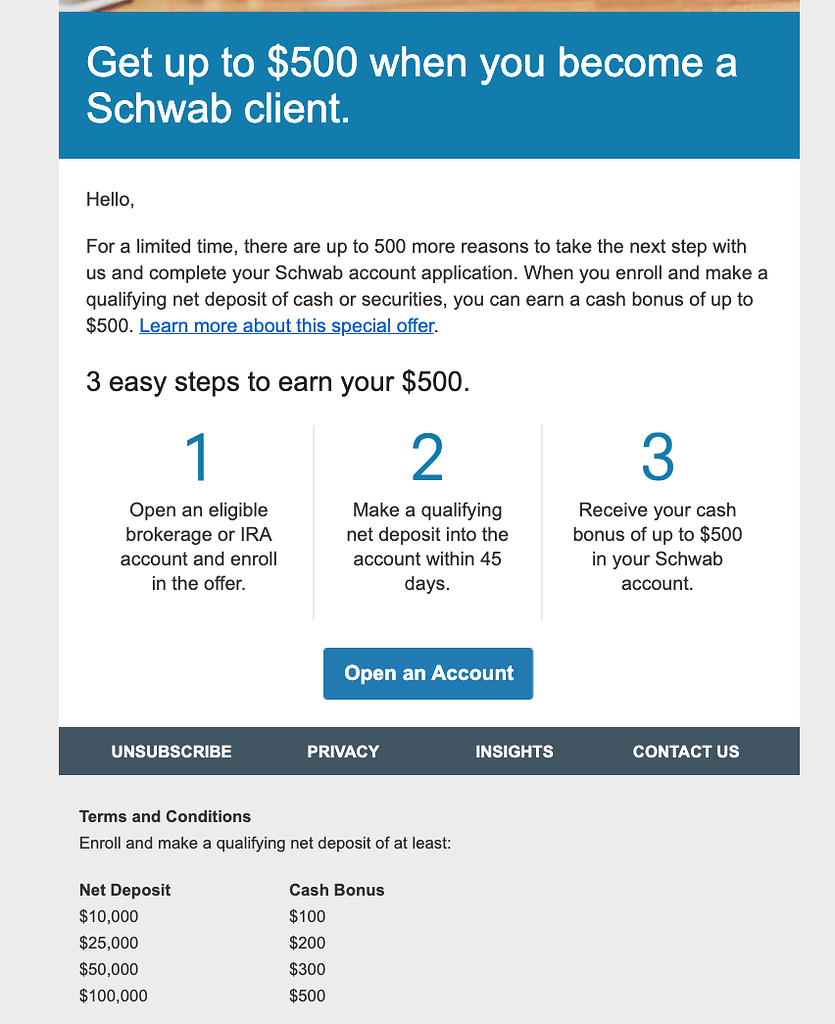Click the large blue number 3 step icon
The width and height of the screenshot is (835, 1024).
tap(658, 457)
